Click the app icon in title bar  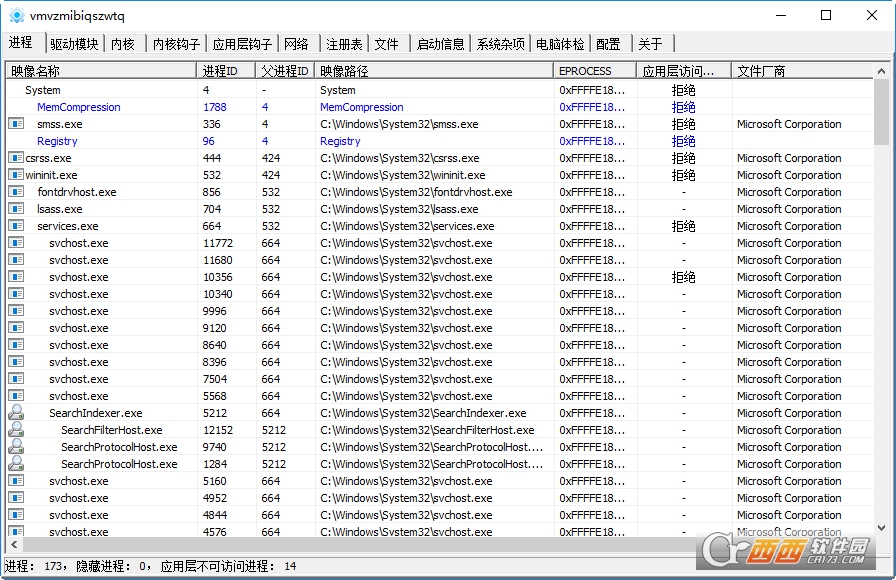pos(16,15)
